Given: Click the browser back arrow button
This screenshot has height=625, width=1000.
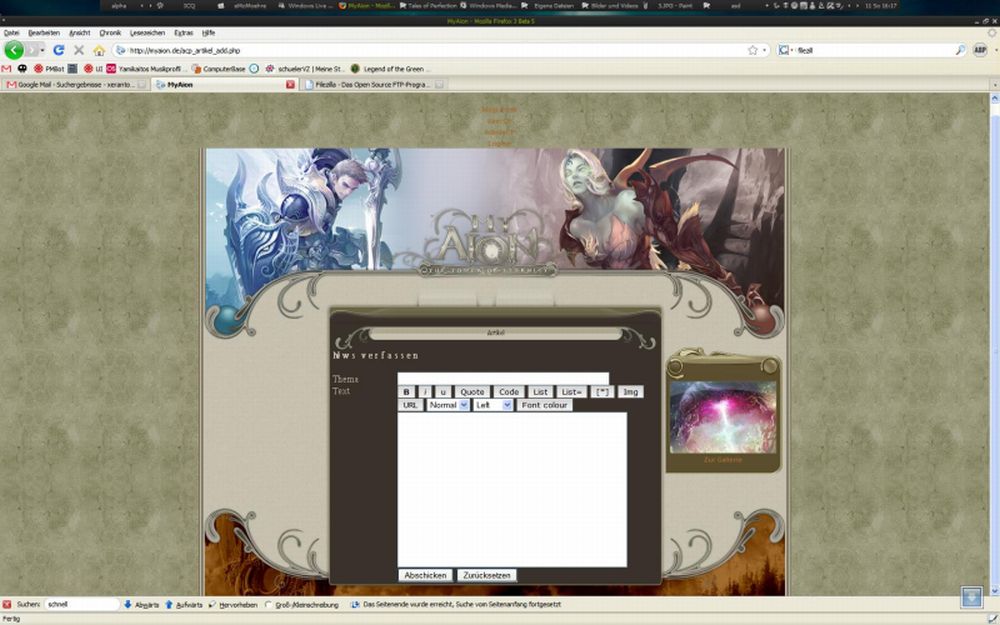Looking at the screenshot, I should click(x=13, y=49).
